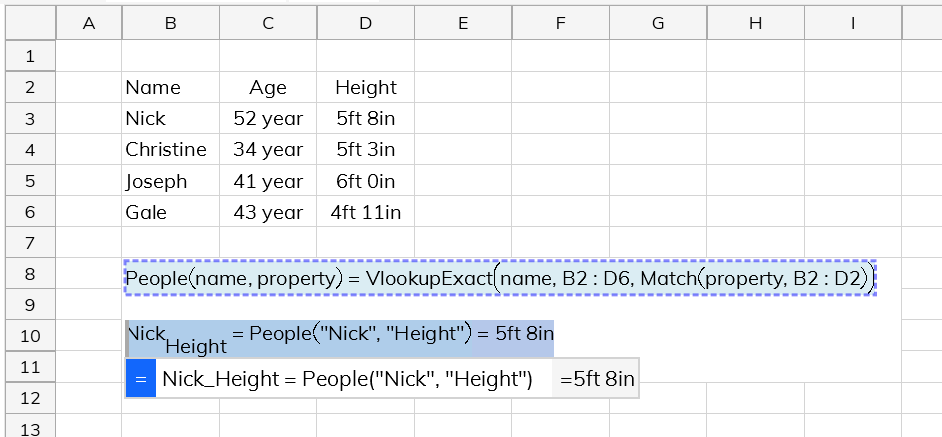Viewport: 942px width, 437px height.
Task: Click the cell containing Gale
Action: [x=171, y=212]
